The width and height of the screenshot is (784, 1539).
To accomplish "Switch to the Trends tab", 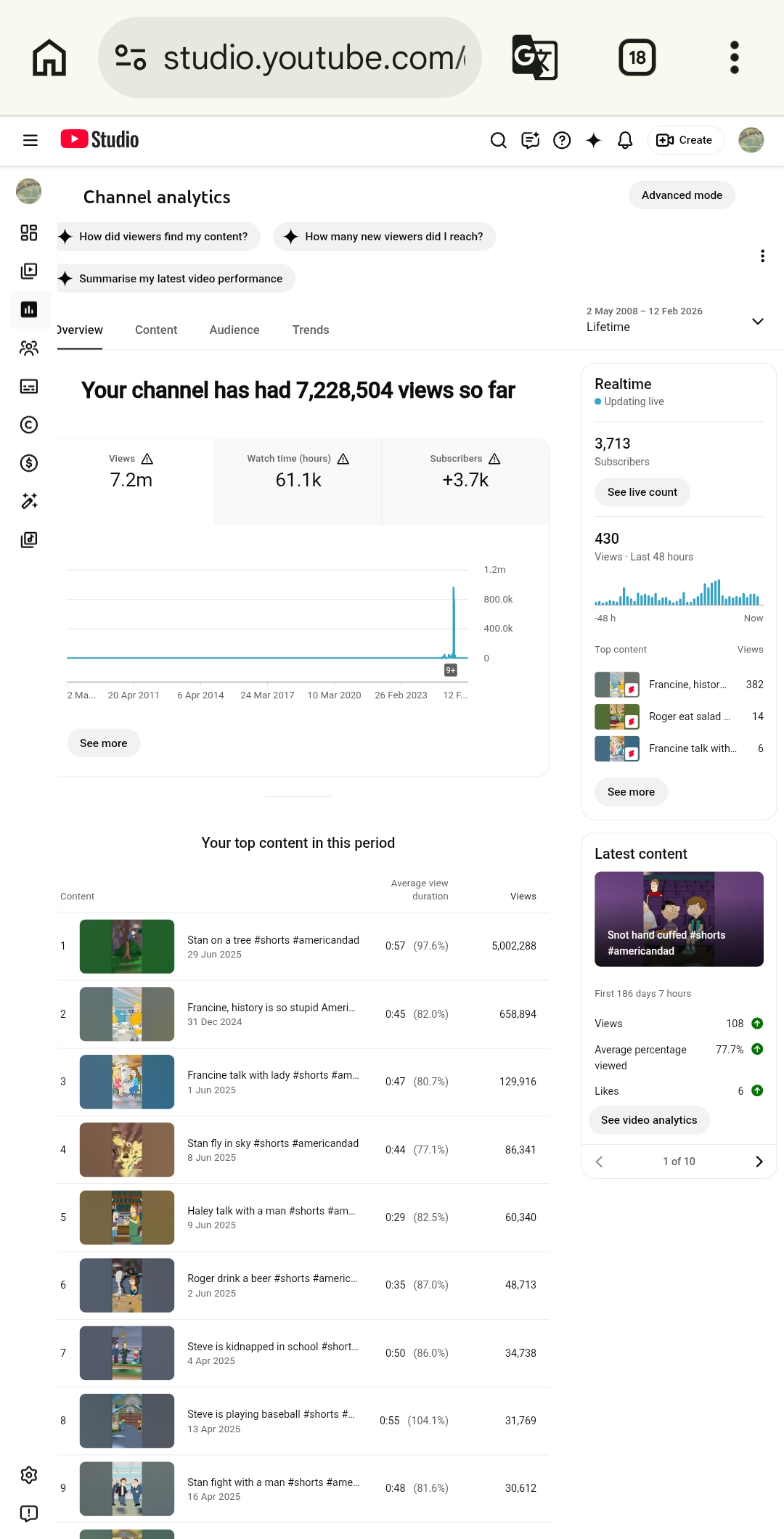I will (311, 330).
